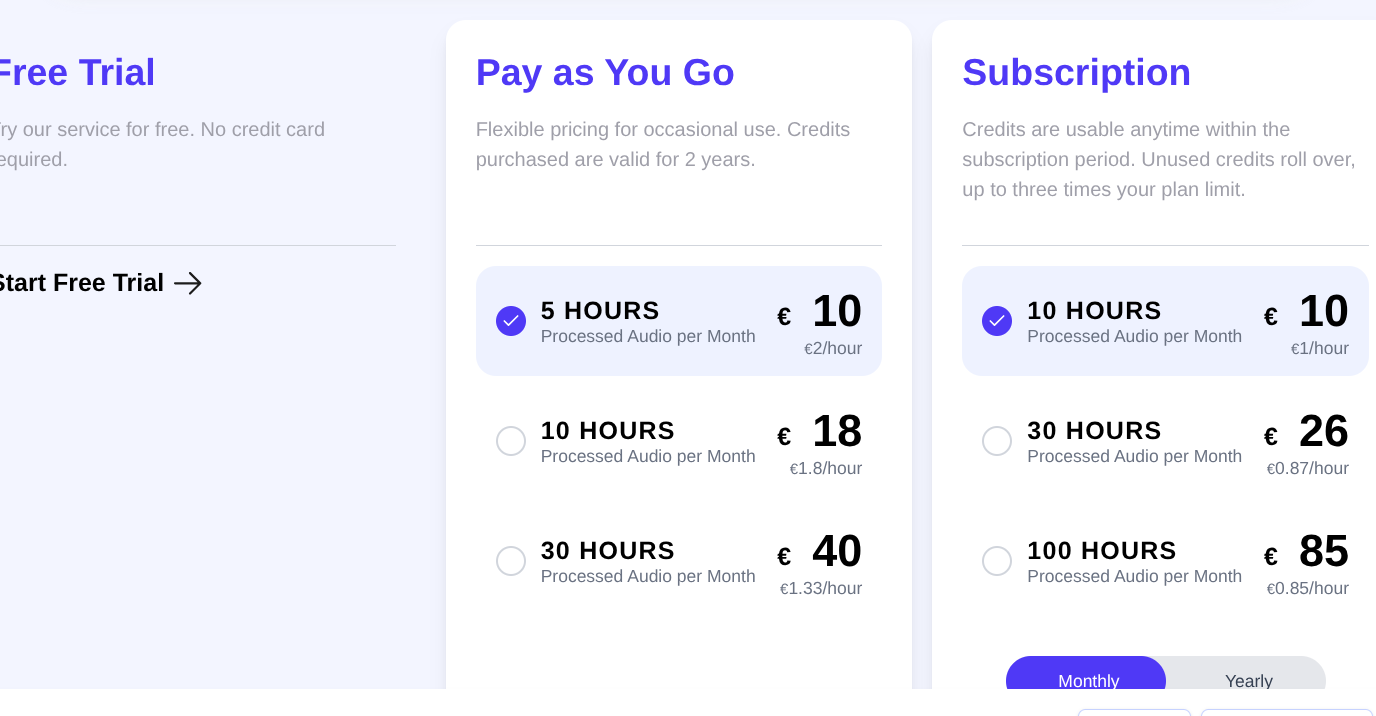Click the 100 HOURS plan label
This screenshot has width=1376, height=716.
click(1101, 551)
